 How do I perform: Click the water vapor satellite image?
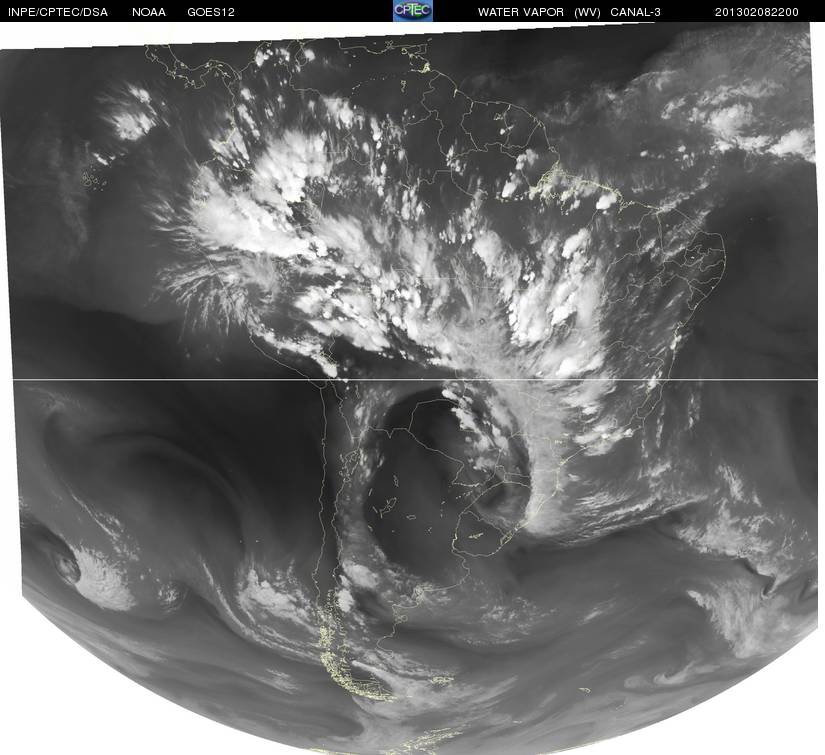[410, 388]
